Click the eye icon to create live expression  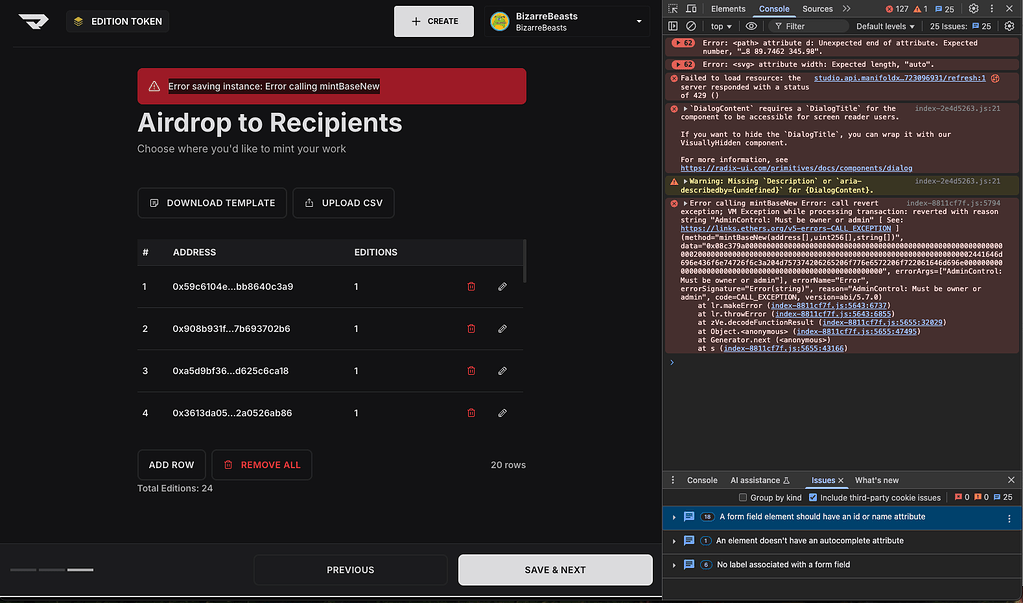751,25
